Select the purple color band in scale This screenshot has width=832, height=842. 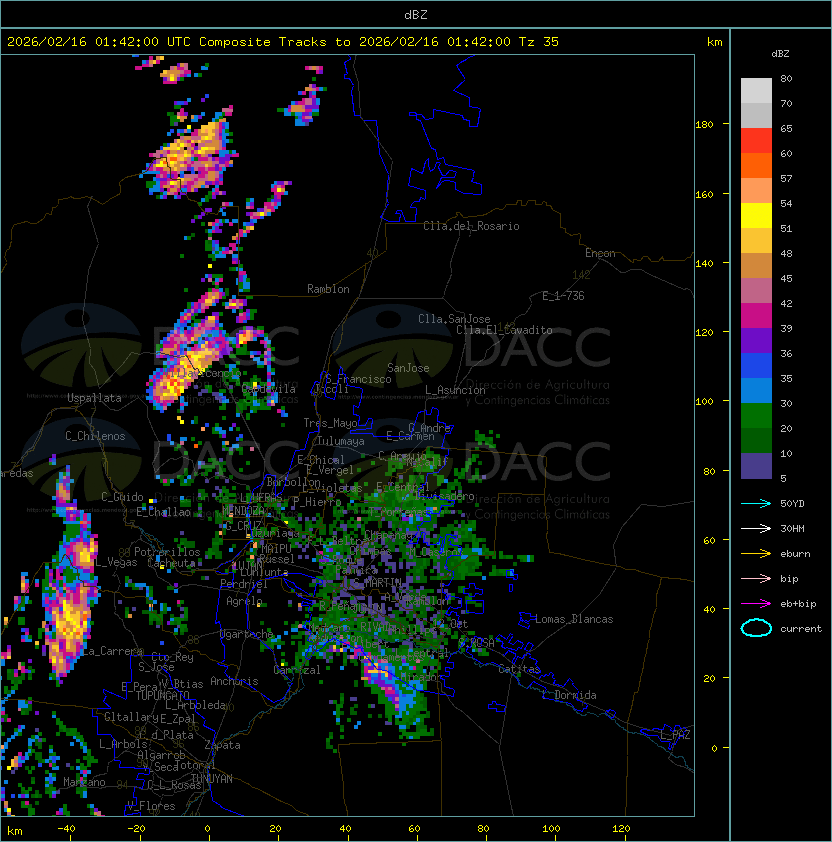pos(756,340)
